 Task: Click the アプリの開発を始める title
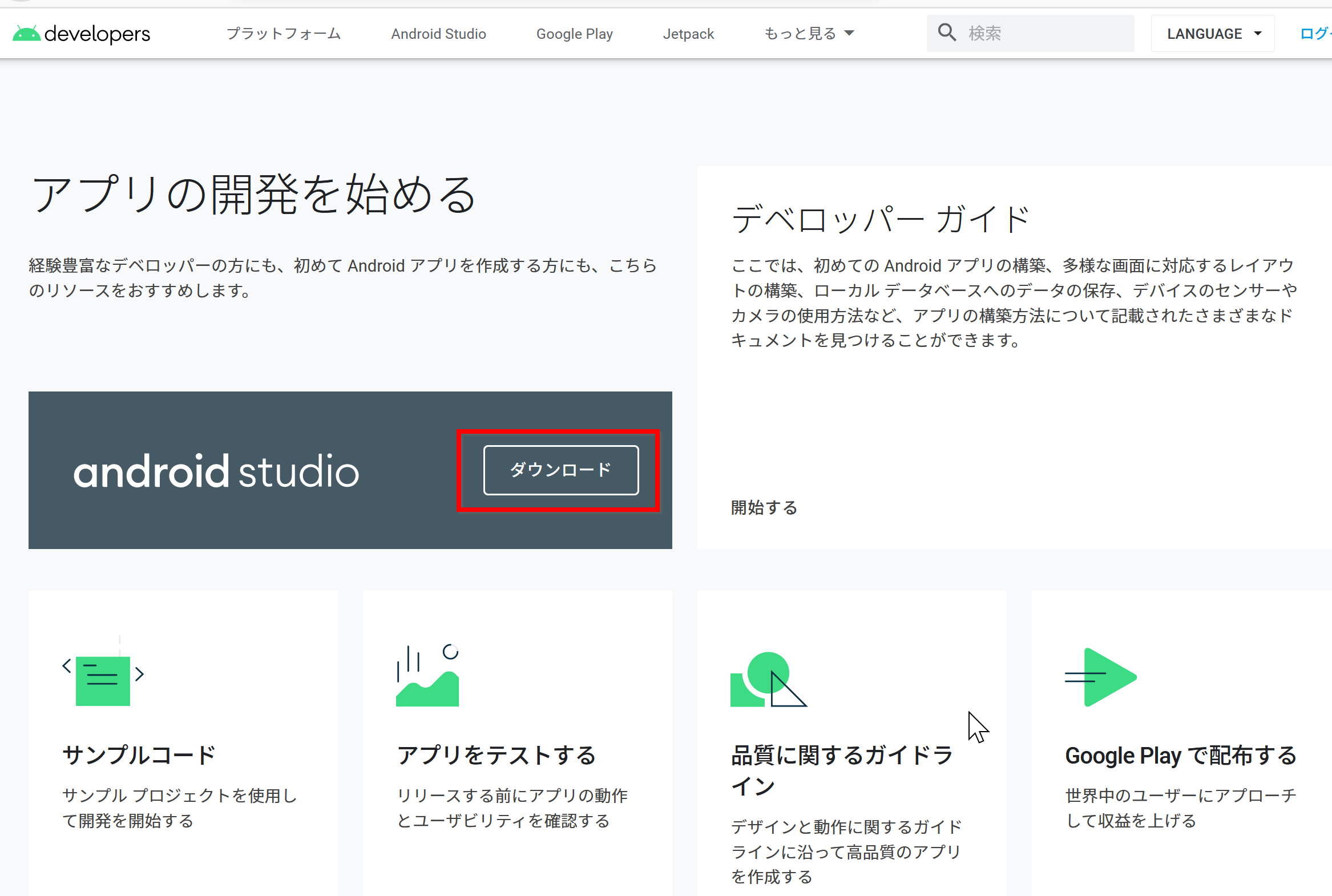click(x=253, y=194)
